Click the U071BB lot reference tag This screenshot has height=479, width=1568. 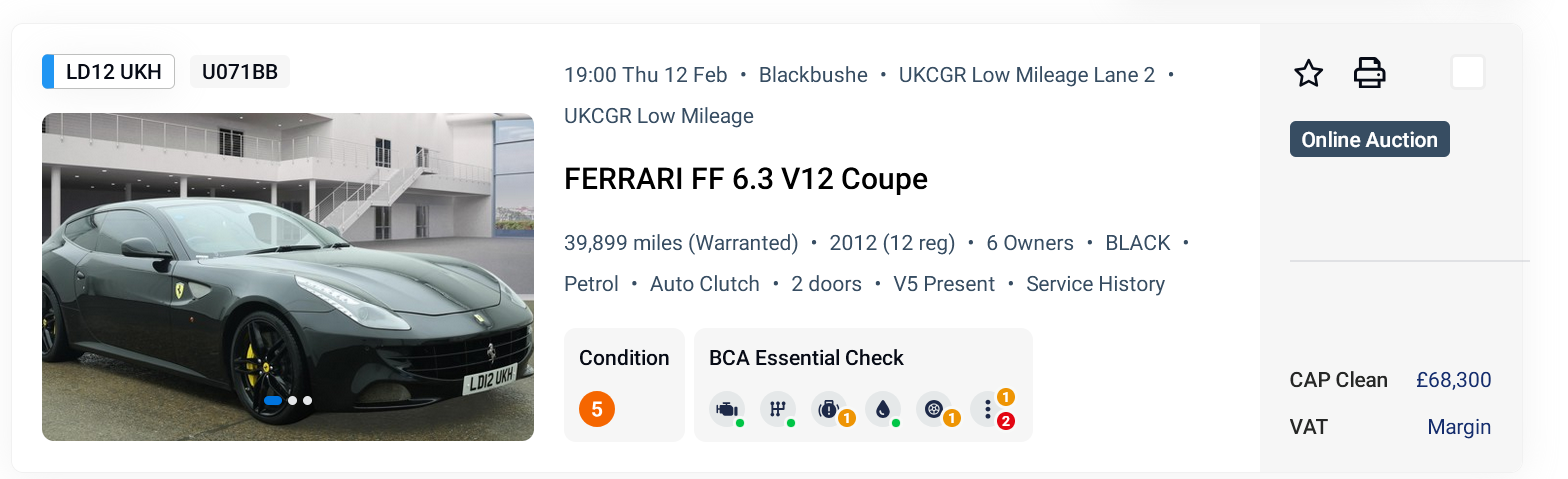point(240,72)
